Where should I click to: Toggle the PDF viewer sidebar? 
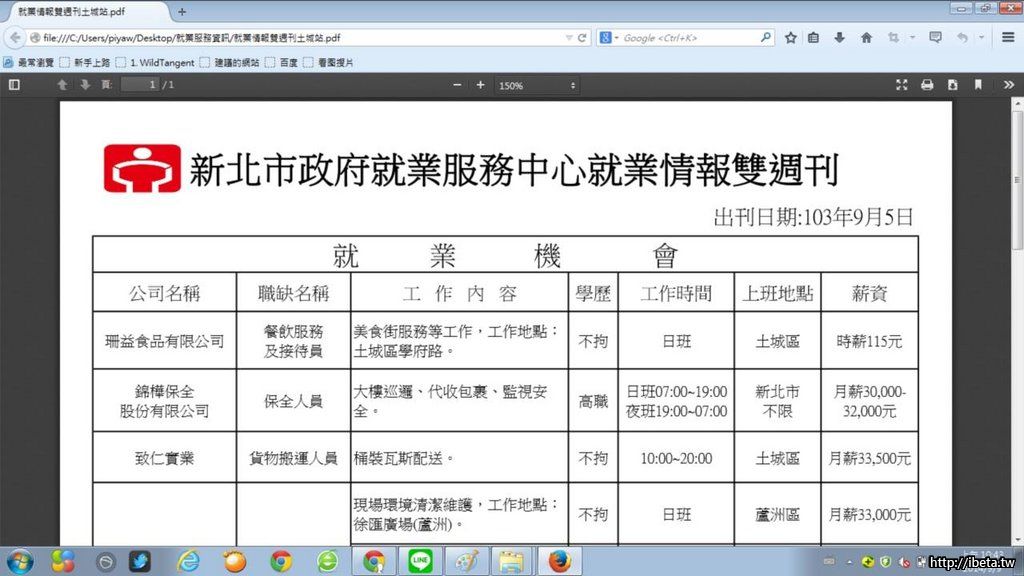tap(14, 85)
